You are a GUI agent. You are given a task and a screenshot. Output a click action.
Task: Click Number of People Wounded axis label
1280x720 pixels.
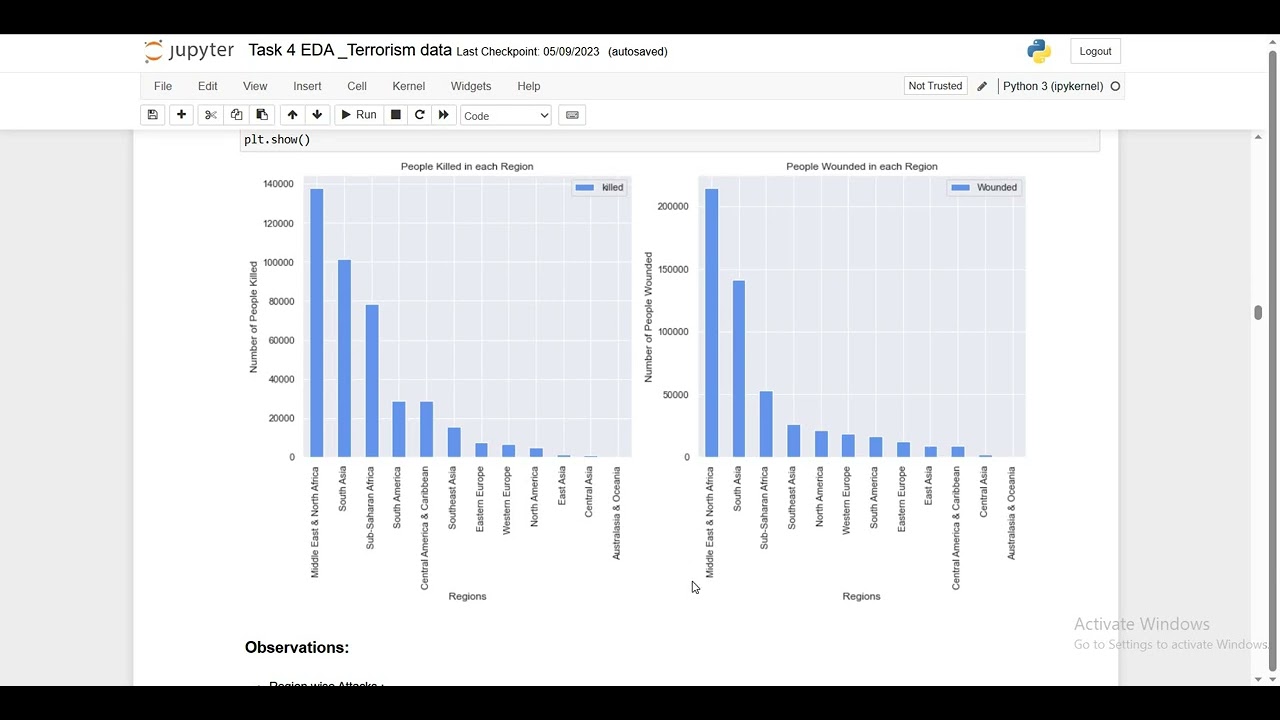649,317
